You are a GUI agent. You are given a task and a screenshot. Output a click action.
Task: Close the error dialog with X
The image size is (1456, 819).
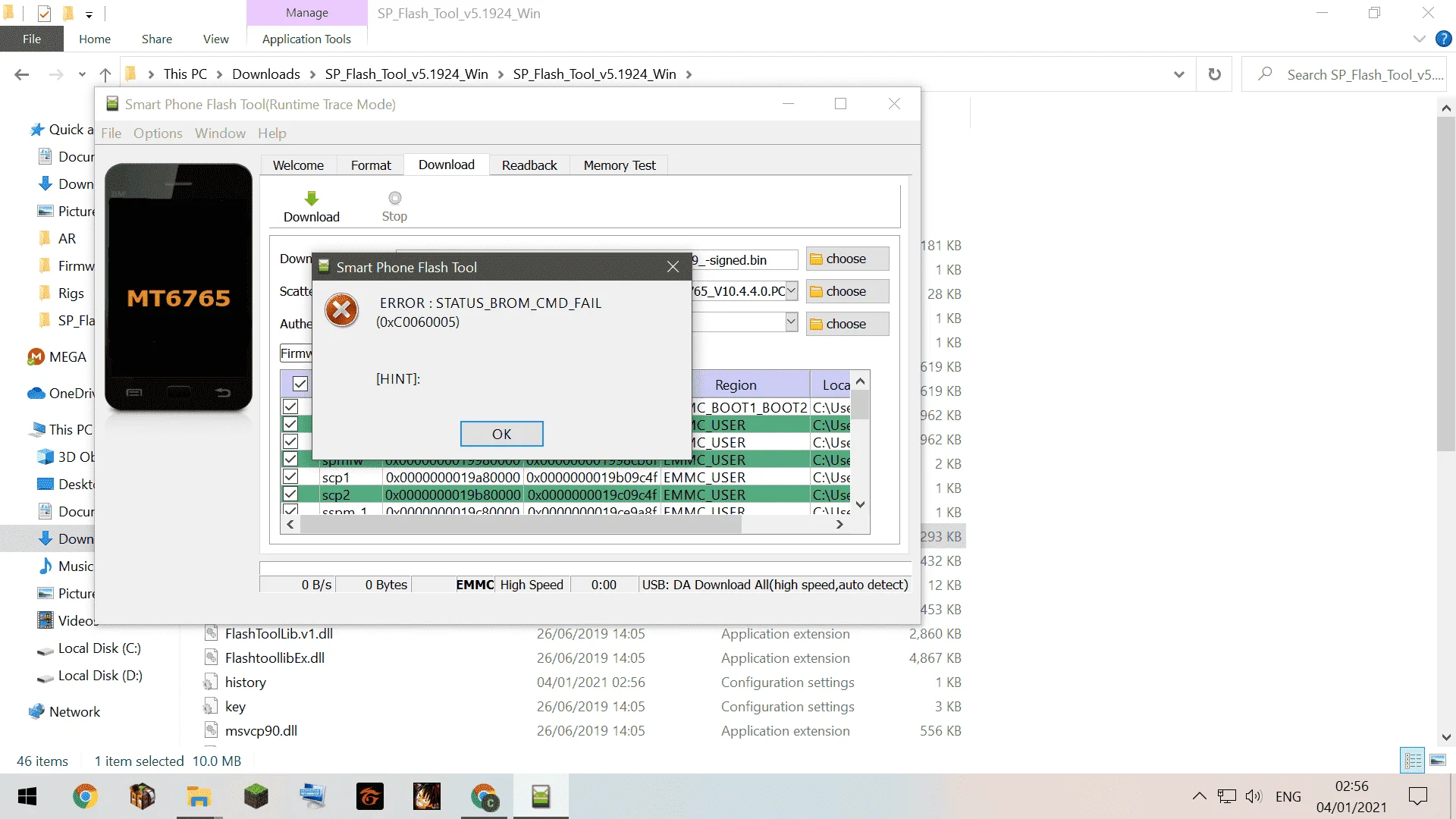pyautogui.click(x=673, y=267)
